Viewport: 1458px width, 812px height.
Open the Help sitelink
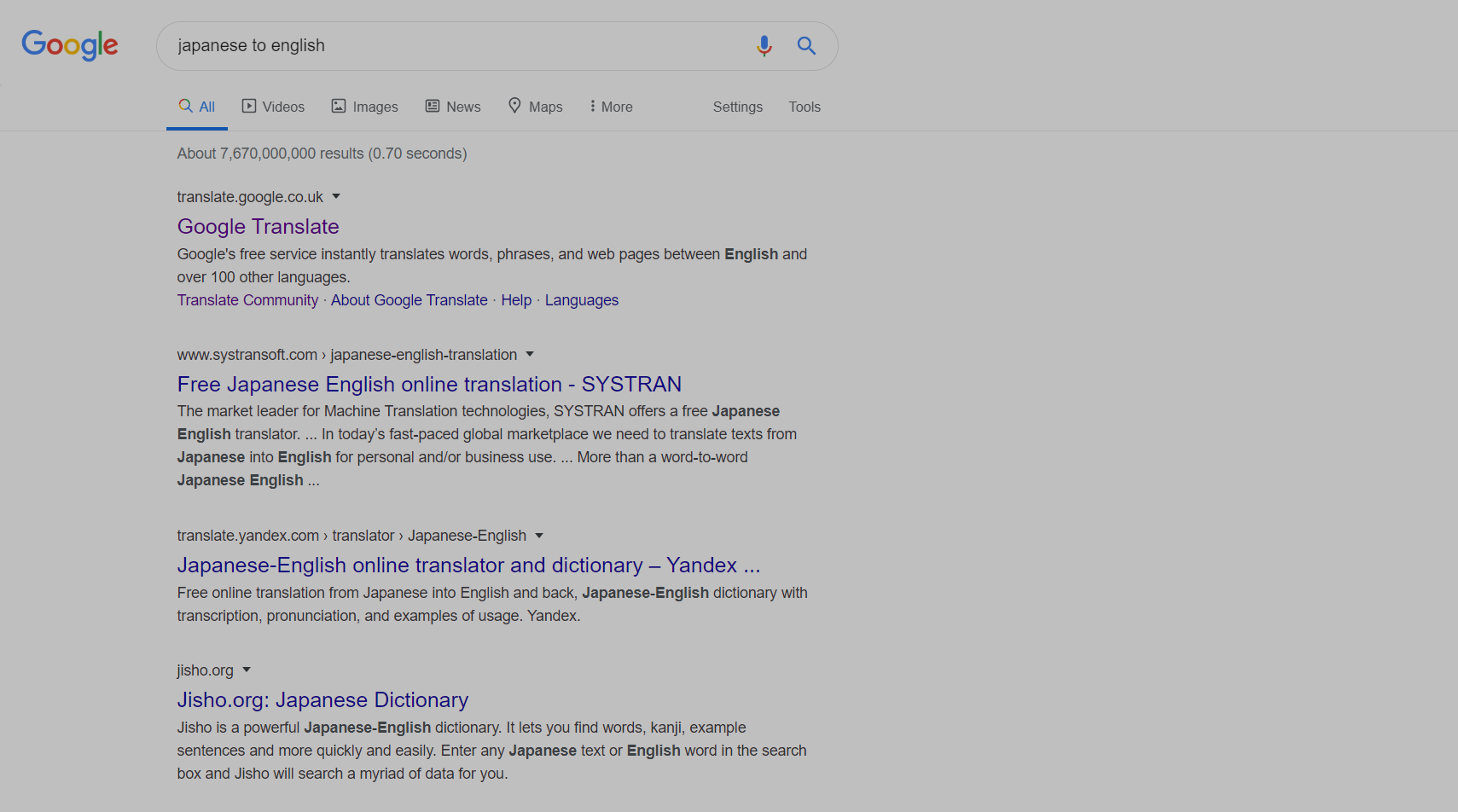516,300
